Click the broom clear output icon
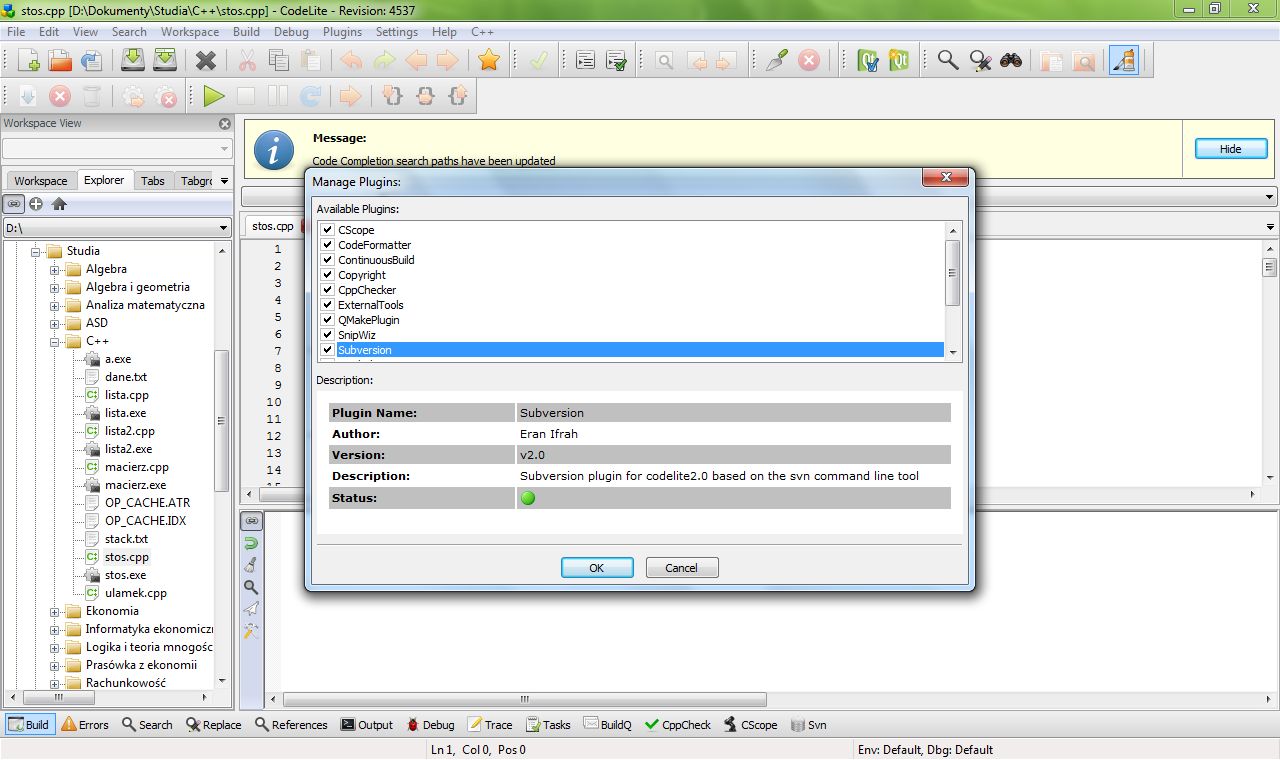This screenshot has height=760, width=1280. click(251, 564)
